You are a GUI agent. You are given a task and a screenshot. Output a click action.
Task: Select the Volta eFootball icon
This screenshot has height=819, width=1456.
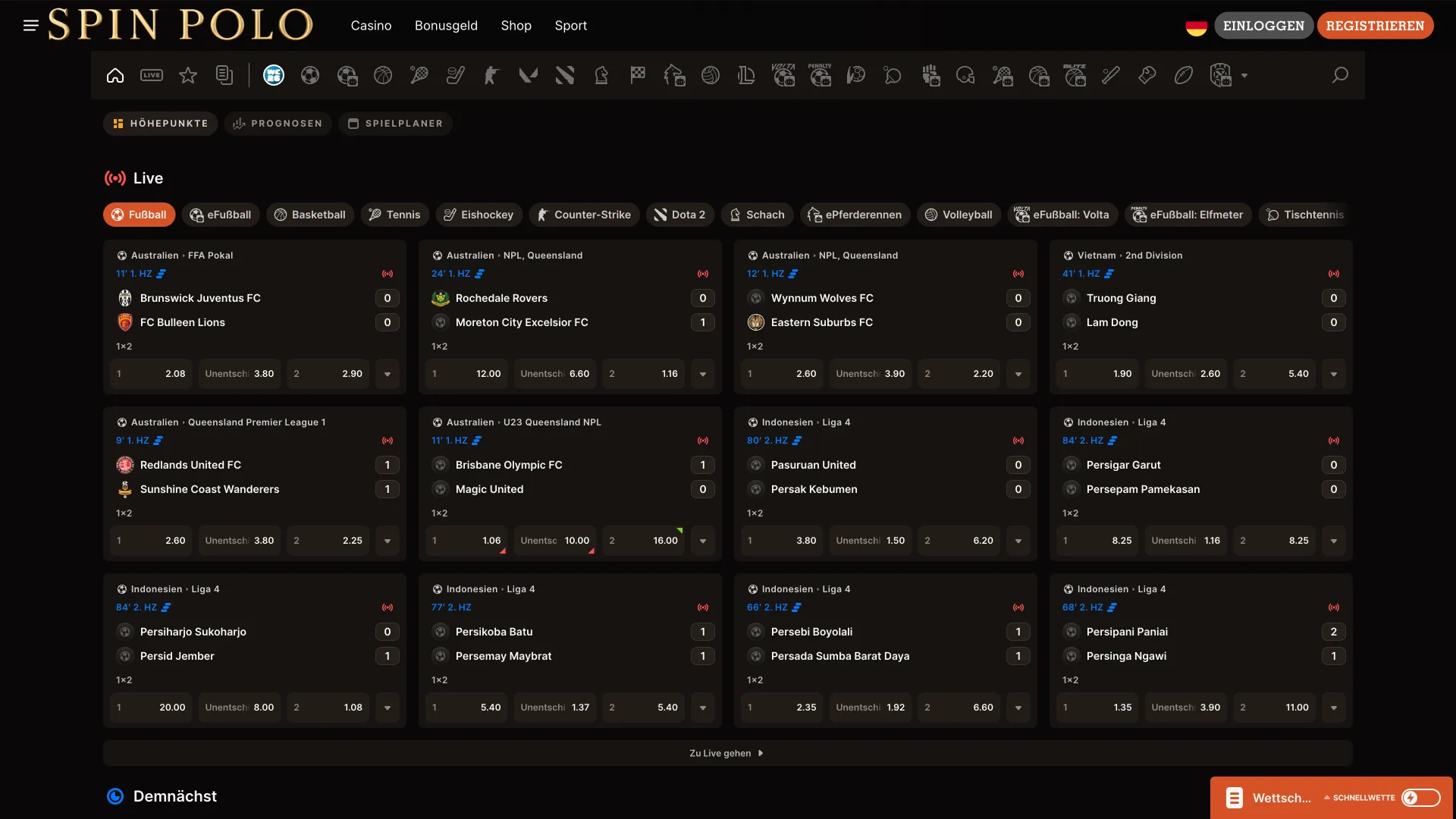pos(783,75)
